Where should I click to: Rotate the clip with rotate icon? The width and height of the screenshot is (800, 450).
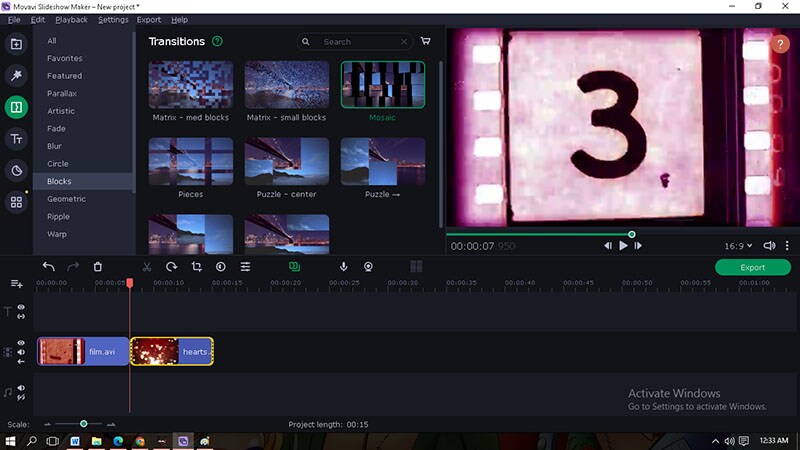[171, 266]
